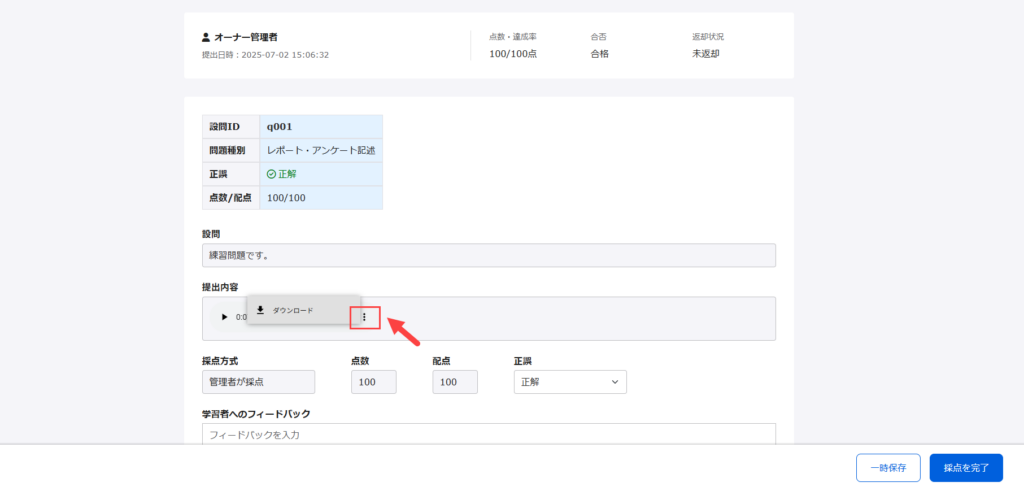Click the 提出内容 section label

tap(220, 287)
